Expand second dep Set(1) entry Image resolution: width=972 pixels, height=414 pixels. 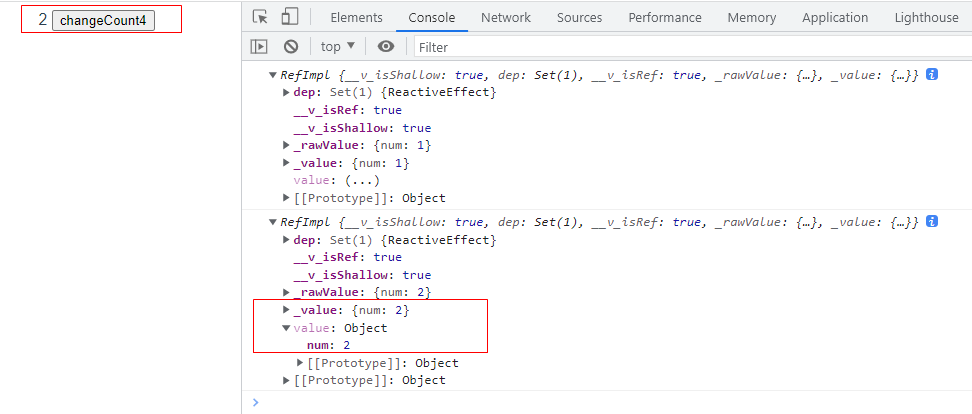click(287, 240)
